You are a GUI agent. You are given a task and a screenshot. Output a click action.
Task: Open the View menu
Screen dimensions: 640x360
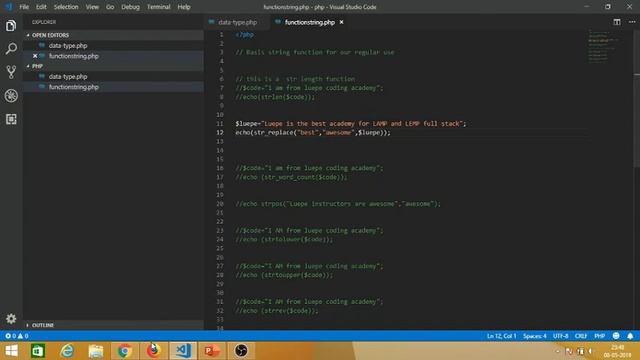tap(92, 7)
